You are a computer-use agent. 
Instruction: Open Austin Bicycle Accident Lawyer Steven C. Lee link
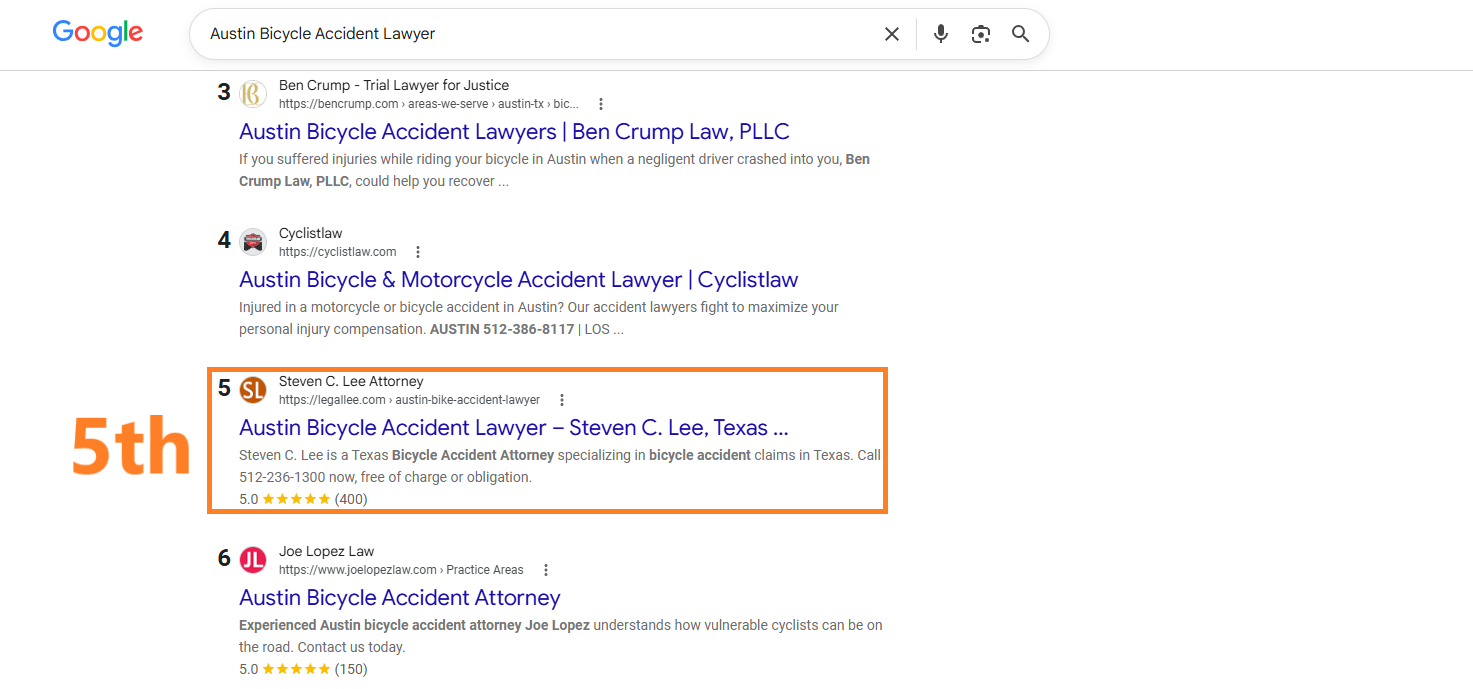pyautogui.click(x=514, y=428)
